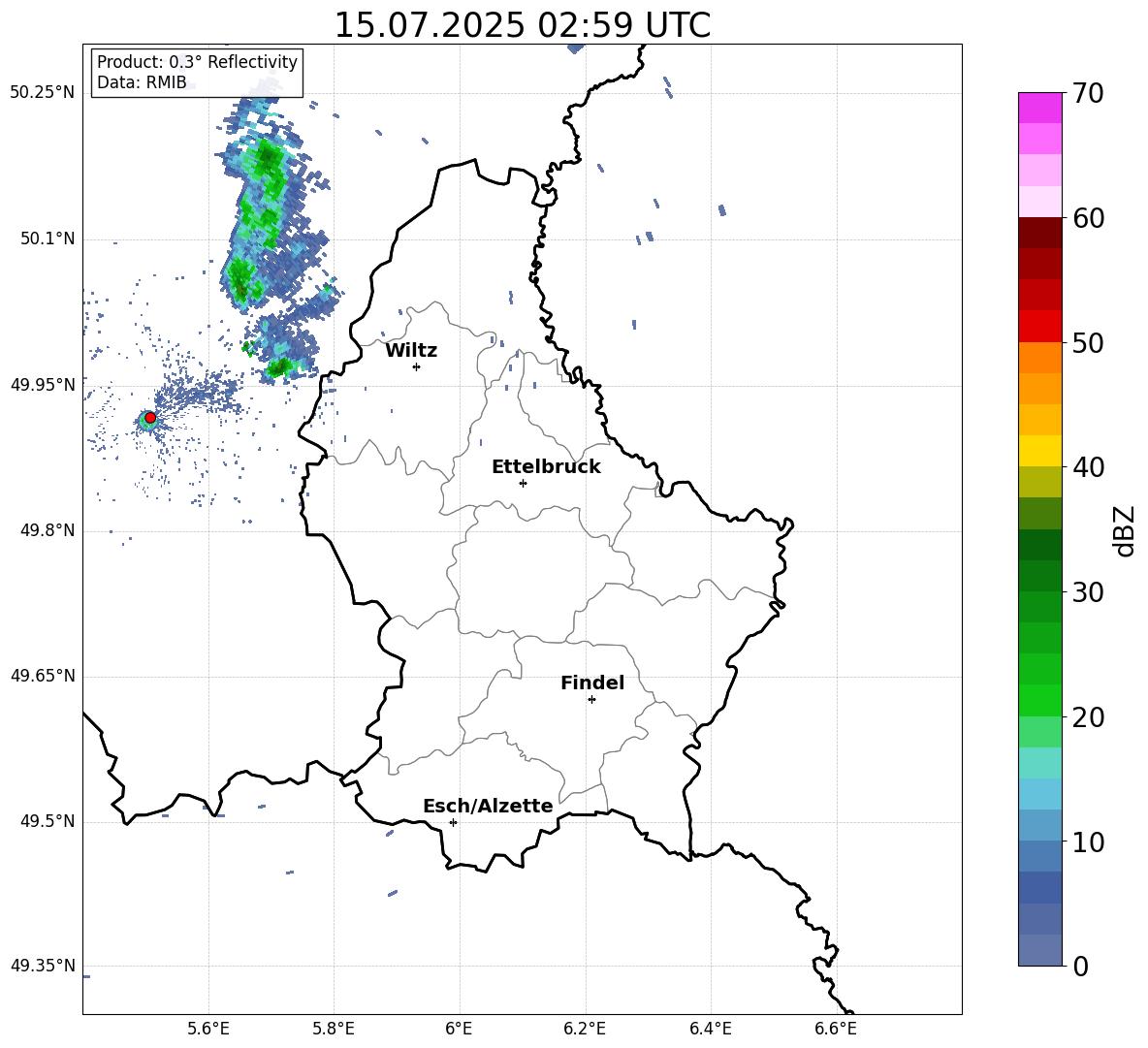Screen dimensions: 1148x1048
Task: Click the 5.6°E longitude label
Action: (x=208, y=1029)
